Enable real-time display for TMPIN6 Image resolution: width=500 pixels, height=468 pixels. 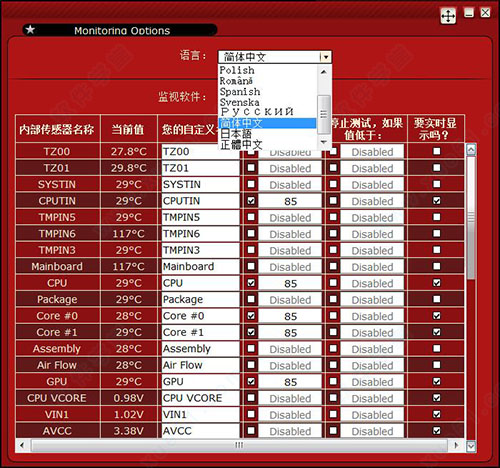[436, 233]
